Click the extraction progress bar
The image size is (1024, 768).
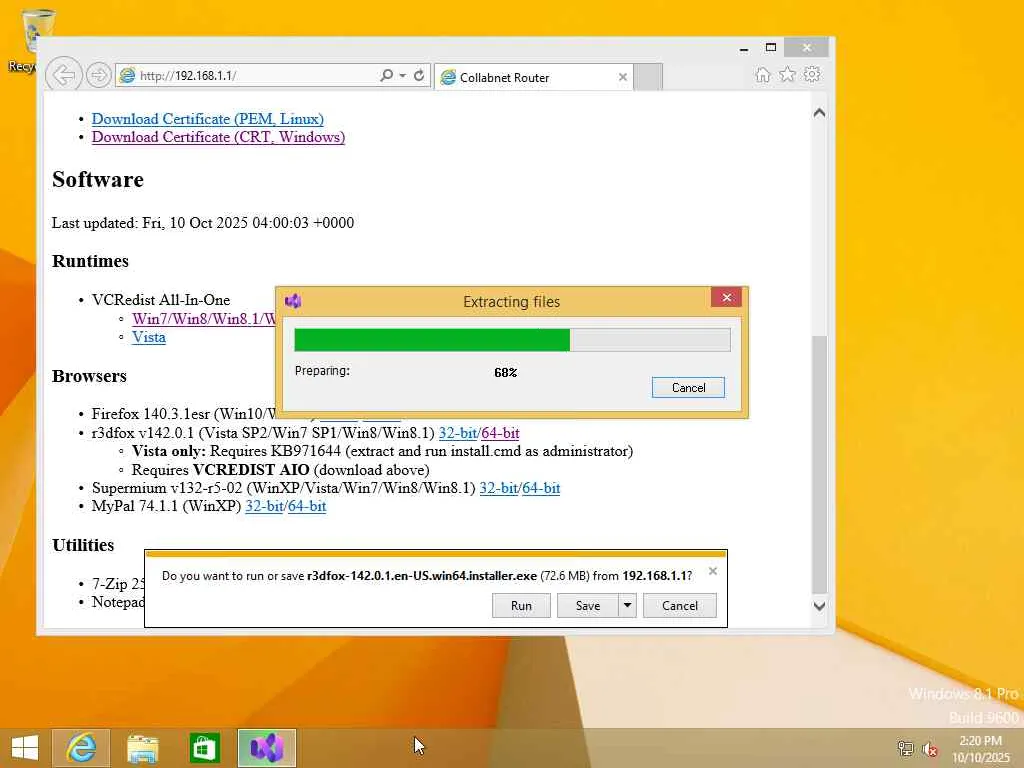pos(513,340)
